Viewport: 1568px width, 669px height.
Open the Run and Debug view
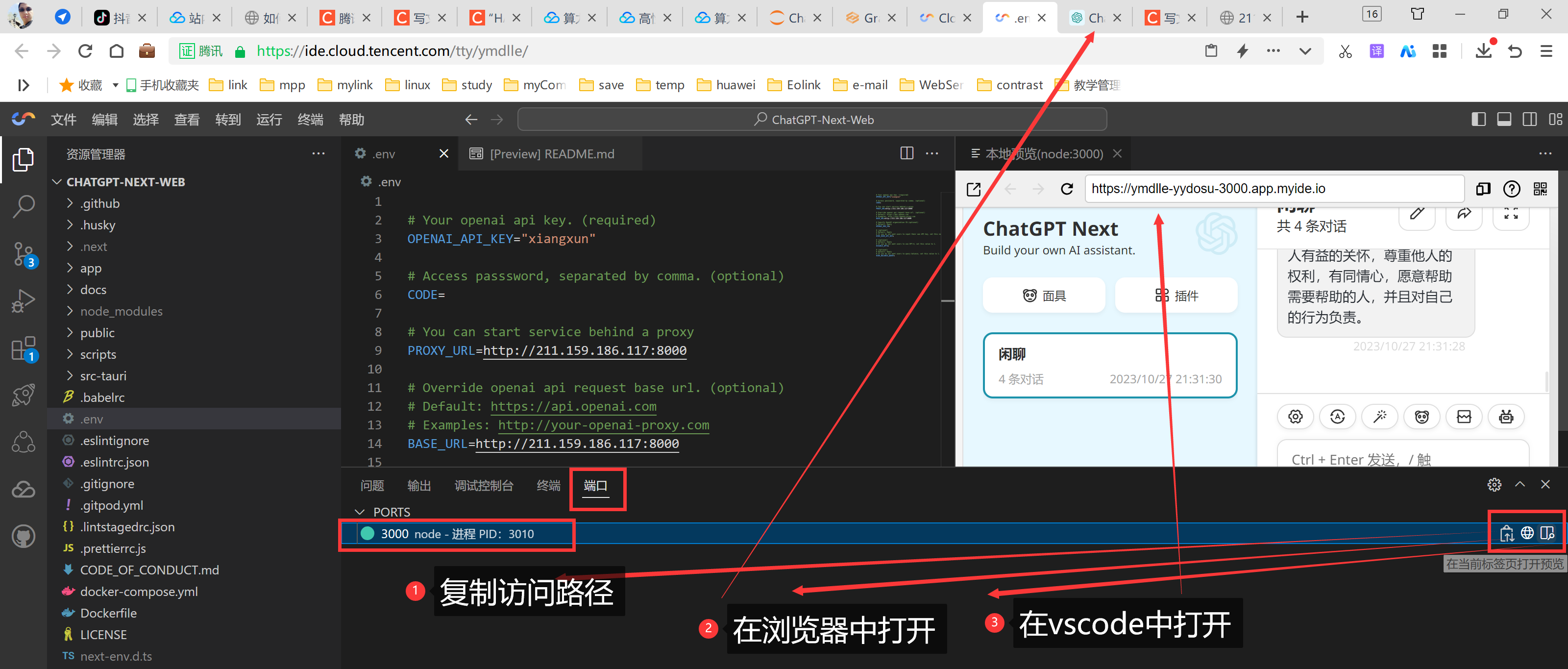click(x=23, y=301)
